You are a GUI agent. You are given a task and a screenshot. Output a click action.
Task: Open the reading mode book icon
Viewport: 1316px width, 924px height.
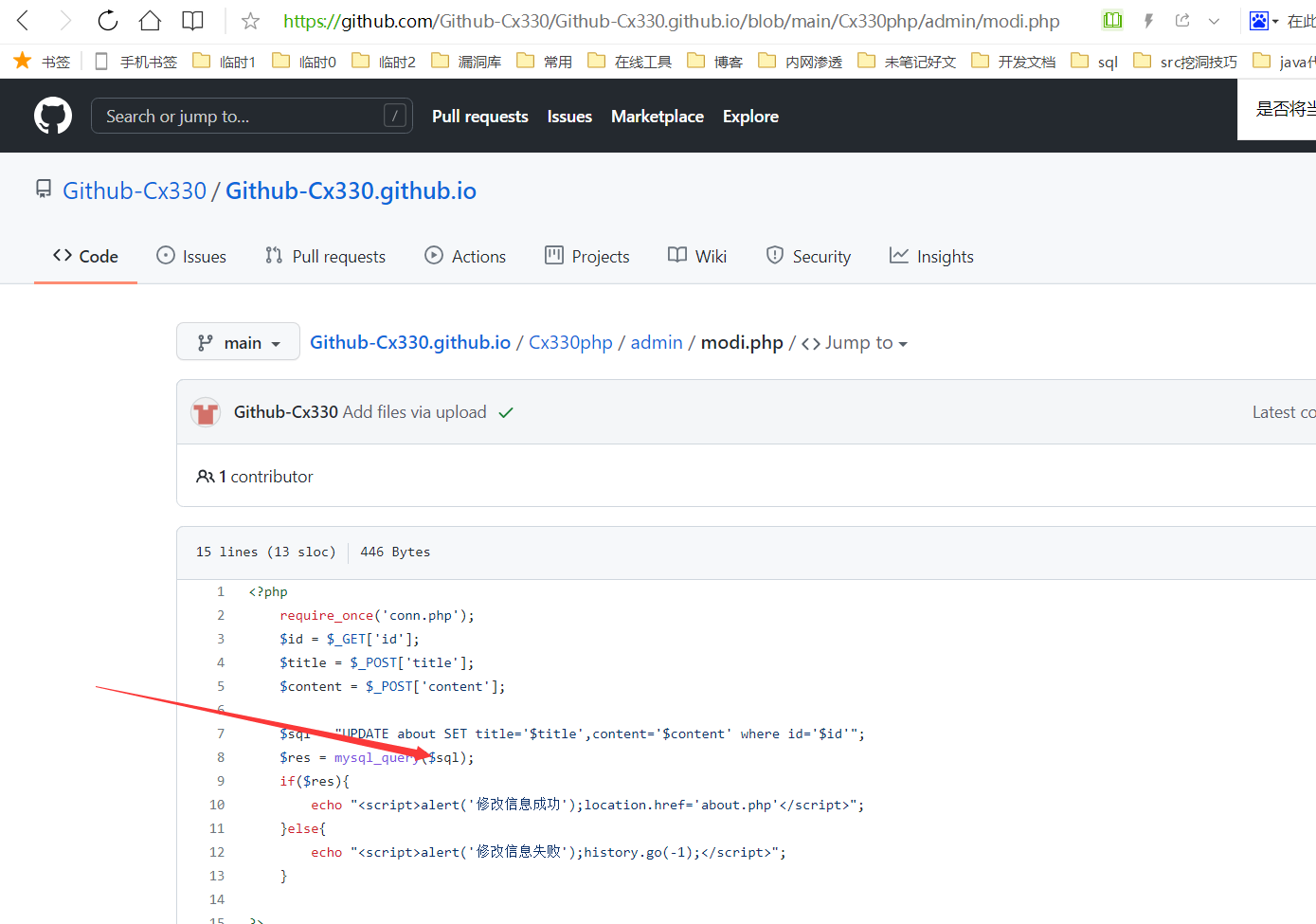point(192,20)
